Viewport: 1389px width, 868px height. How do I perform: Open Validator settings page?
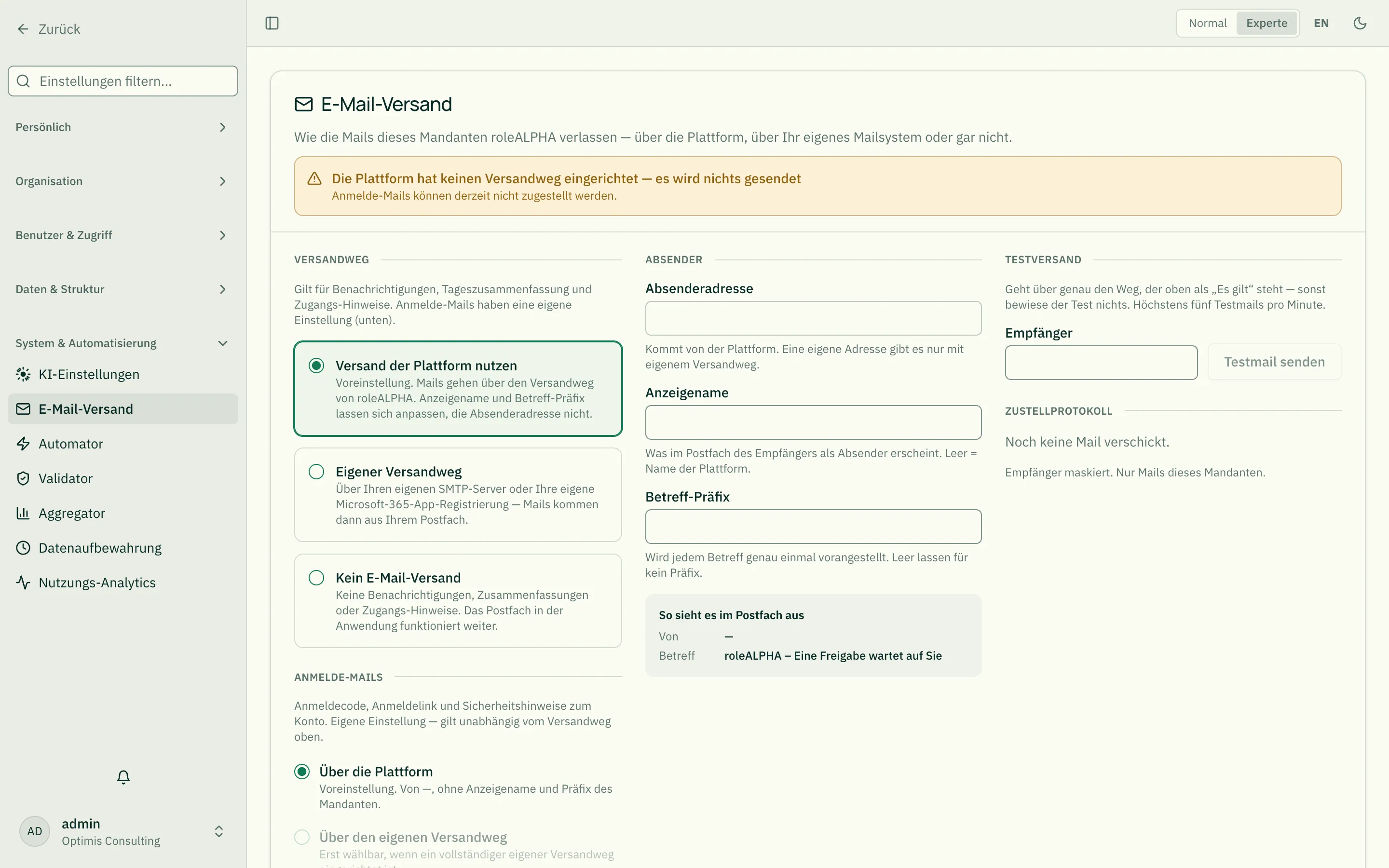tap(123, 478)
